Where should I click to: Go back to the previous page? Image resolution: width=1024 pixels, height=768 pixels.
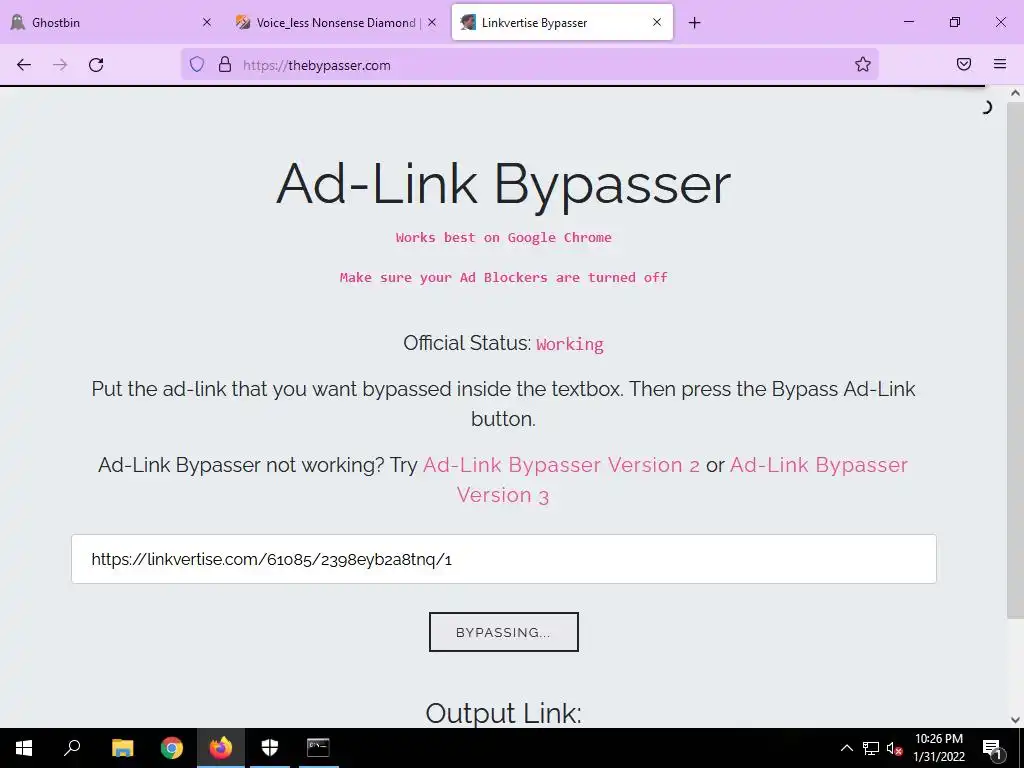[24, 65]
